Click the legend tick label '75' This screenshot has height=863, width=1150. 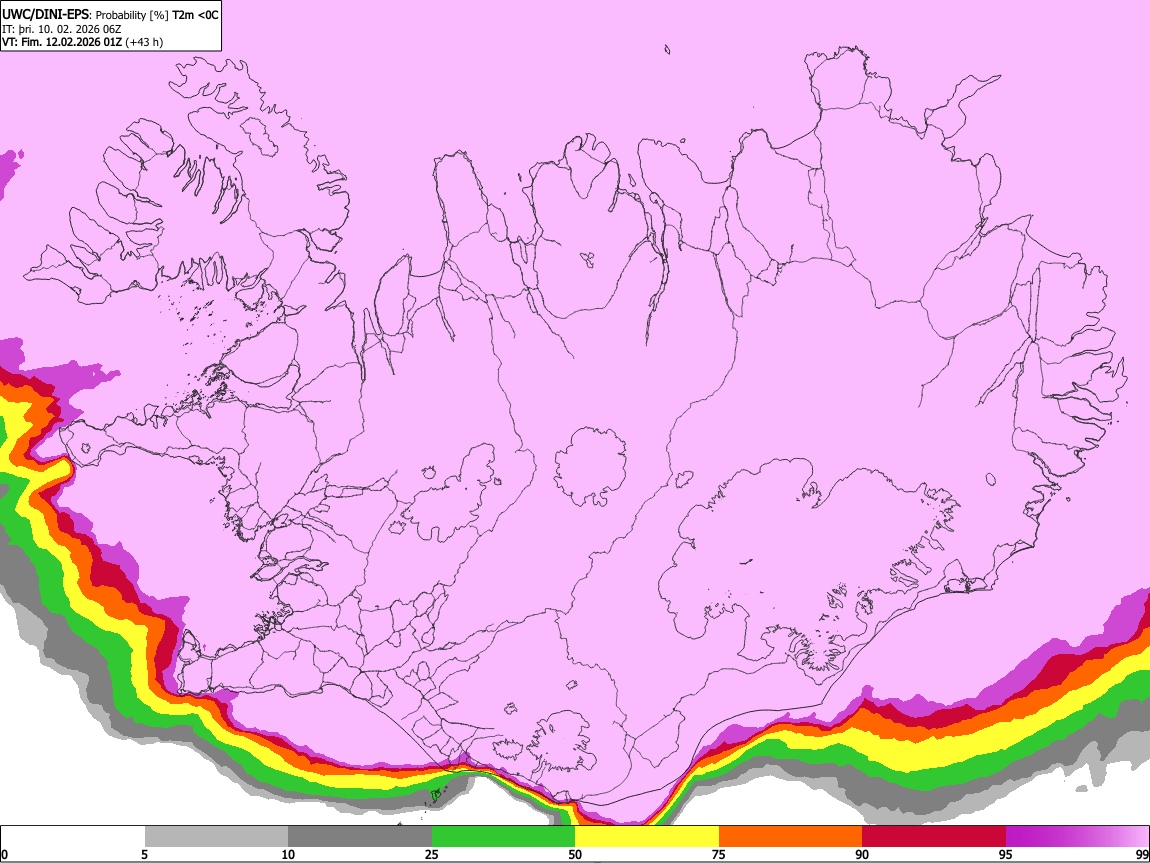[x=719, y=855]
